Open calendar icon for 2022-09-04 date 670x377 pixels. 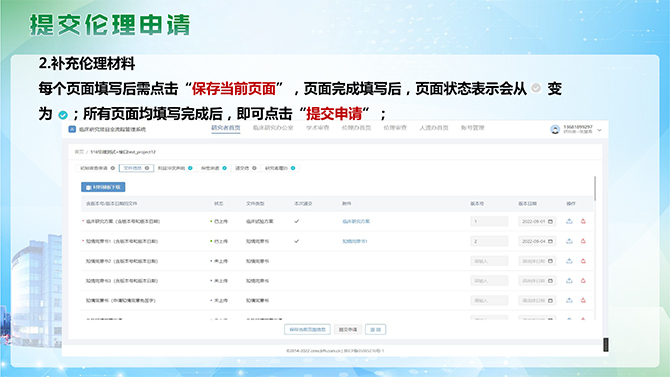pos(550,241)
